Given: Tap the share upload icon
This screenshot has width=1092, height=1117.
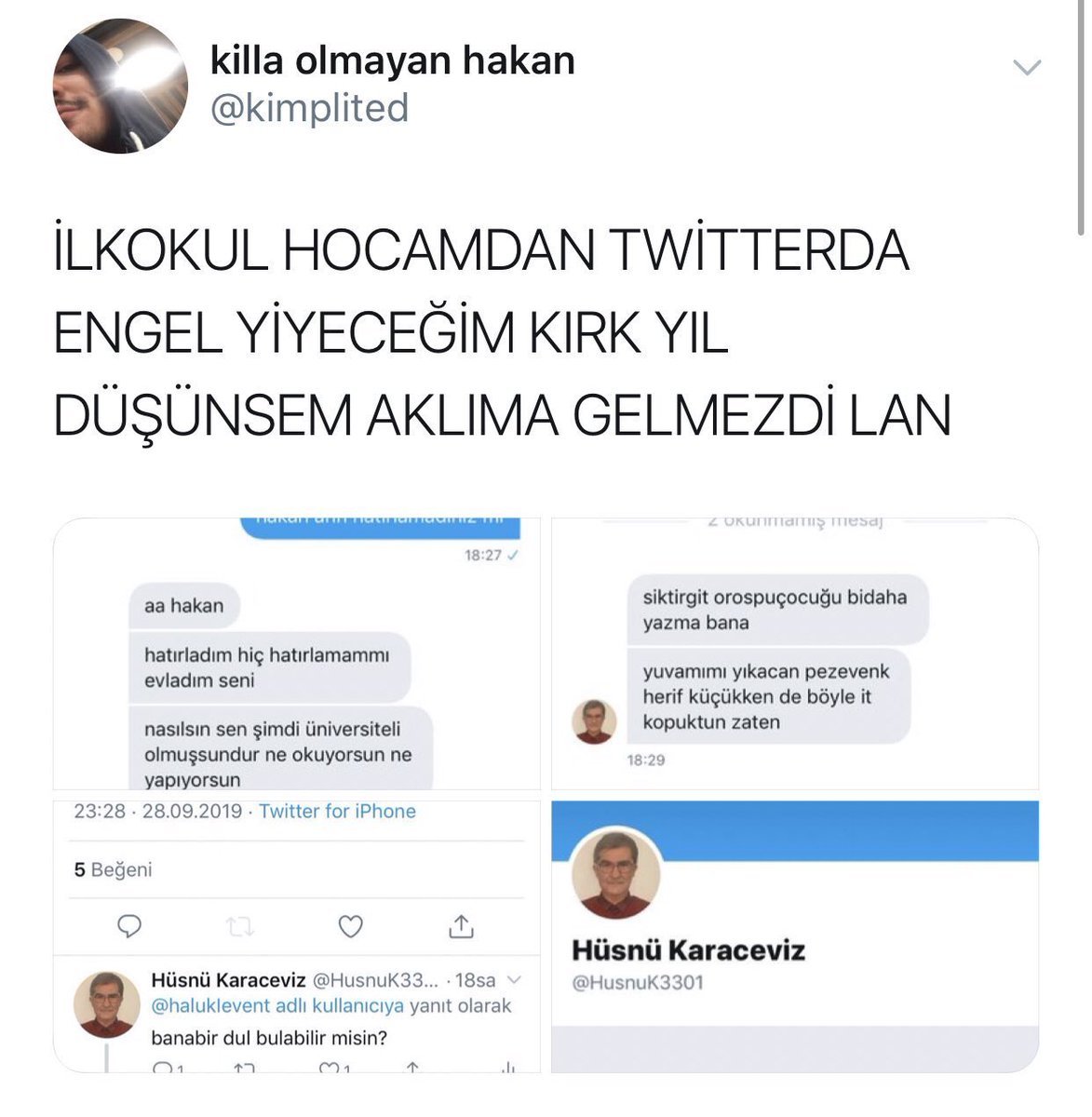Looking at the screenshot, I should pos(461,925).
